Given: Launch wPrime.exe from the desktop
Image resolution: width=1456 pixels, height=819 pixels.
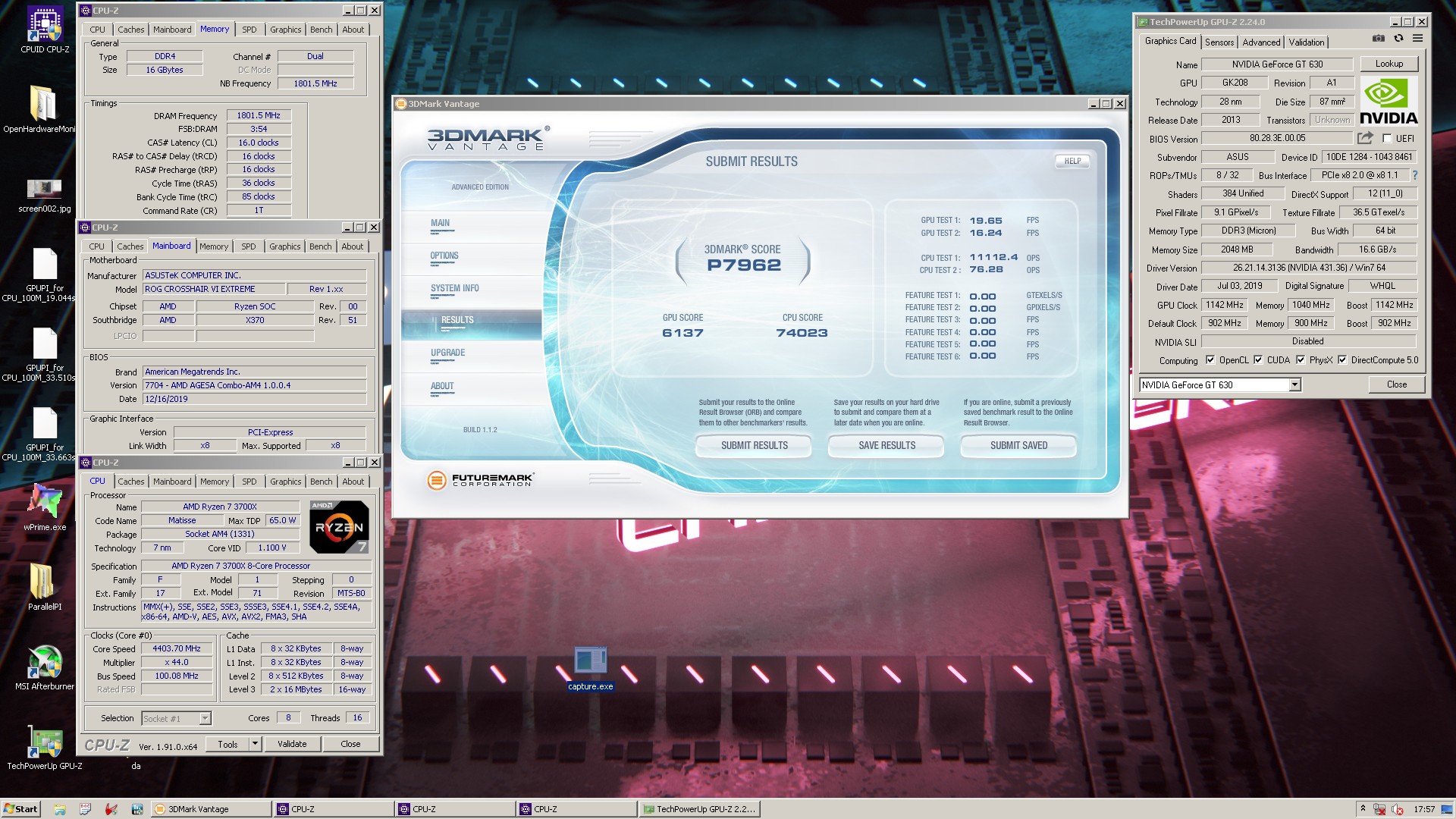Looking at the screenshot, I should pos(45,507).
